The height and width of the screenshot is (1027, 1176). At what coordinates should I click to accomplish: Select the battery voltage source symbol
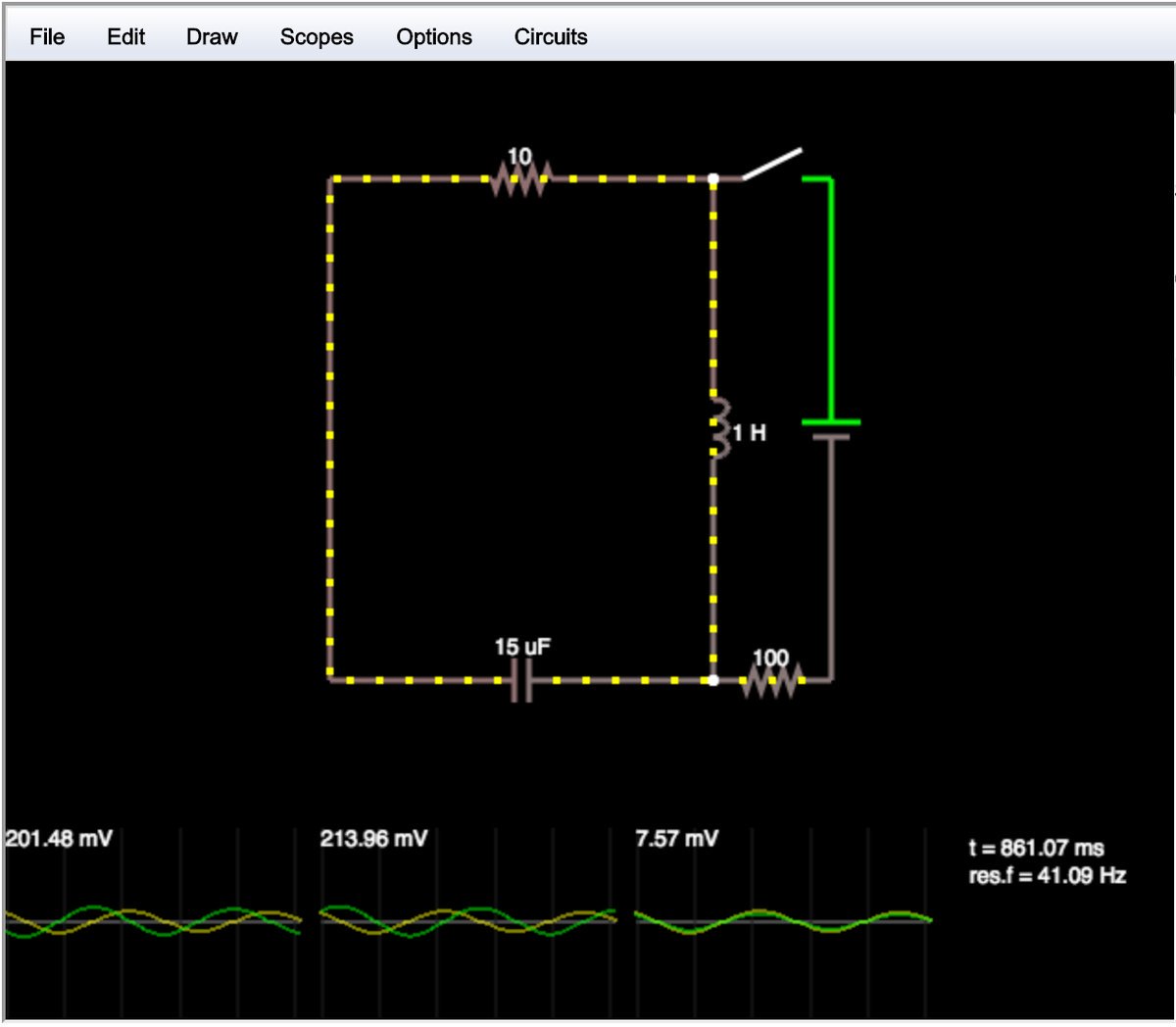(831, 429)
